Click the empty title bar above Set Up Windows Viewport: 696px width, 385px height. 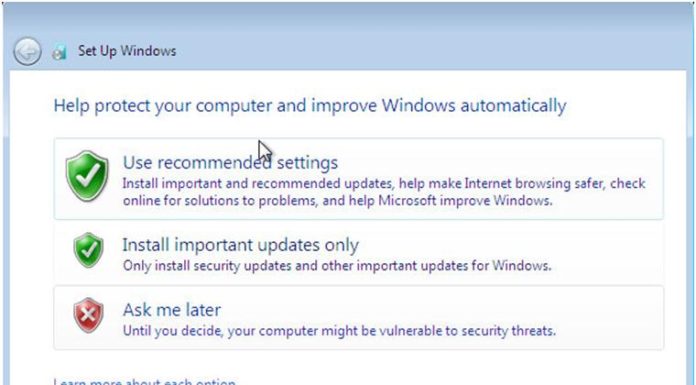pos(348,18)
